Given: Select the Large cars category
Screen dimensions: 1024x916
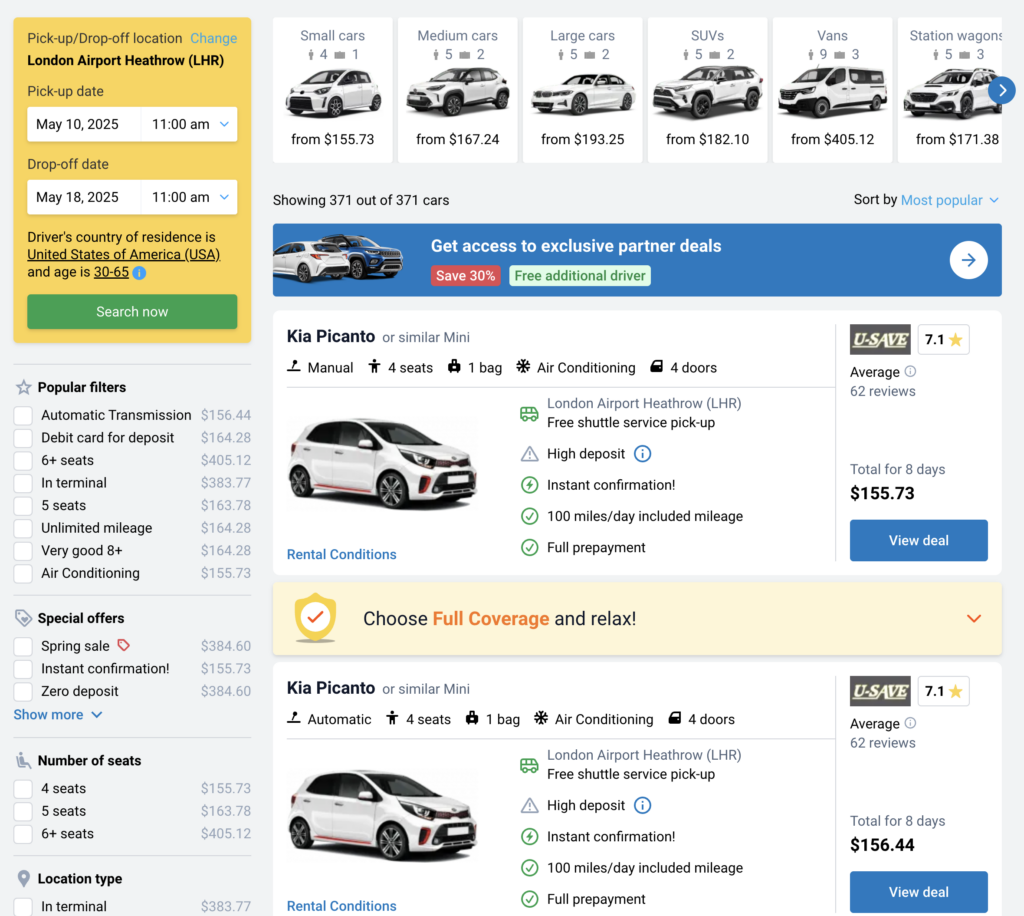Looking at the screenshot, I should pos(583,90).
